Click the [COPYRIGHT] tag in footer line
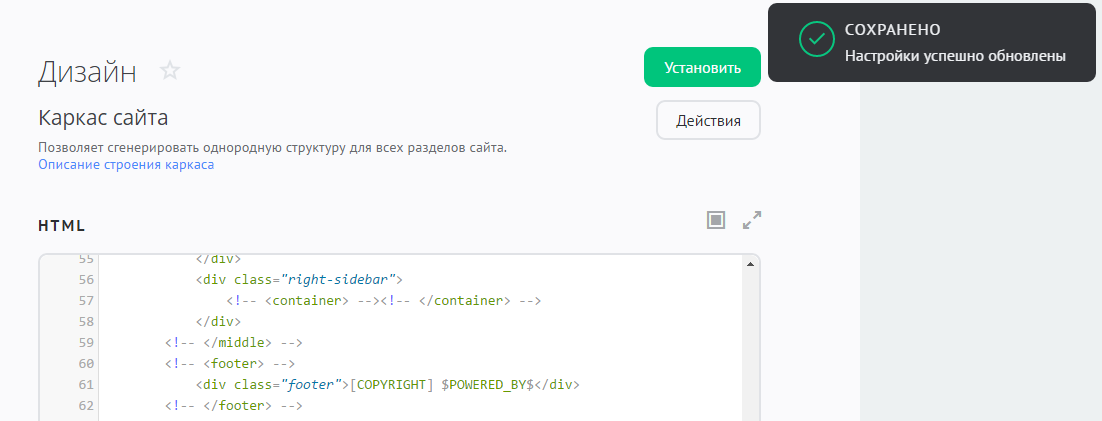The height and width of the screenshot is (421, 1102). click(x=391, y=384)
